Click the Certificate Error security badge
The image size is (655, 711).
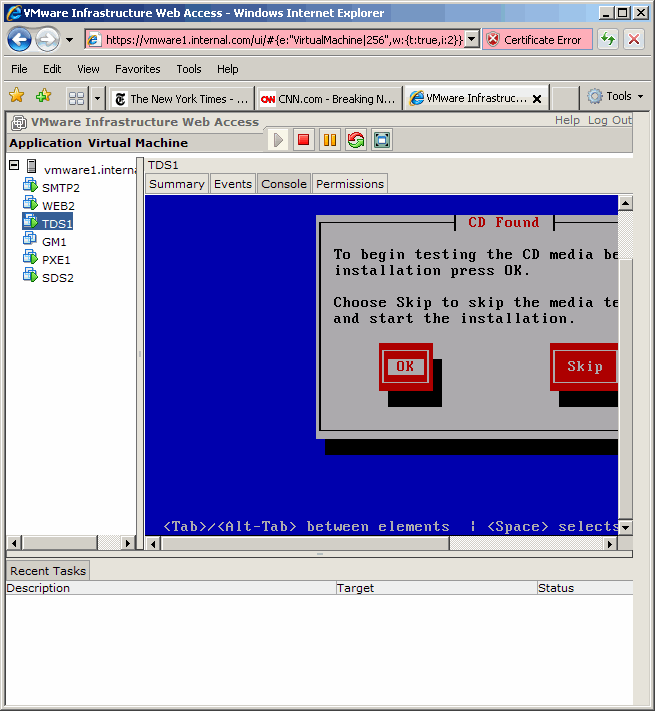coord(534,40)
